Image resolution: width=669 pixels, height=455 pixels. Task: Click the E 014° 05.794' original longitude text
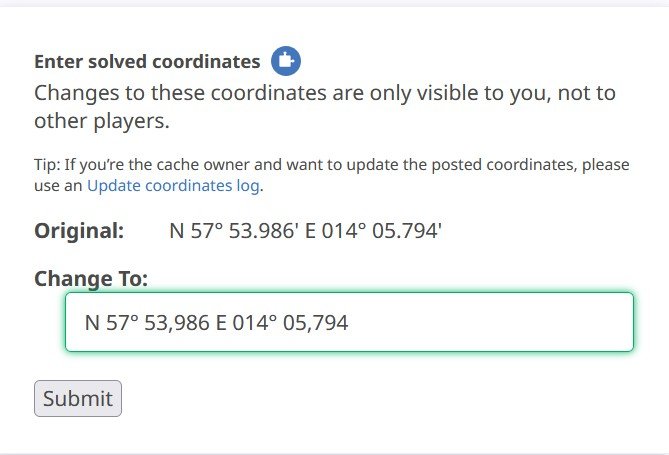[x=373, y=231]
